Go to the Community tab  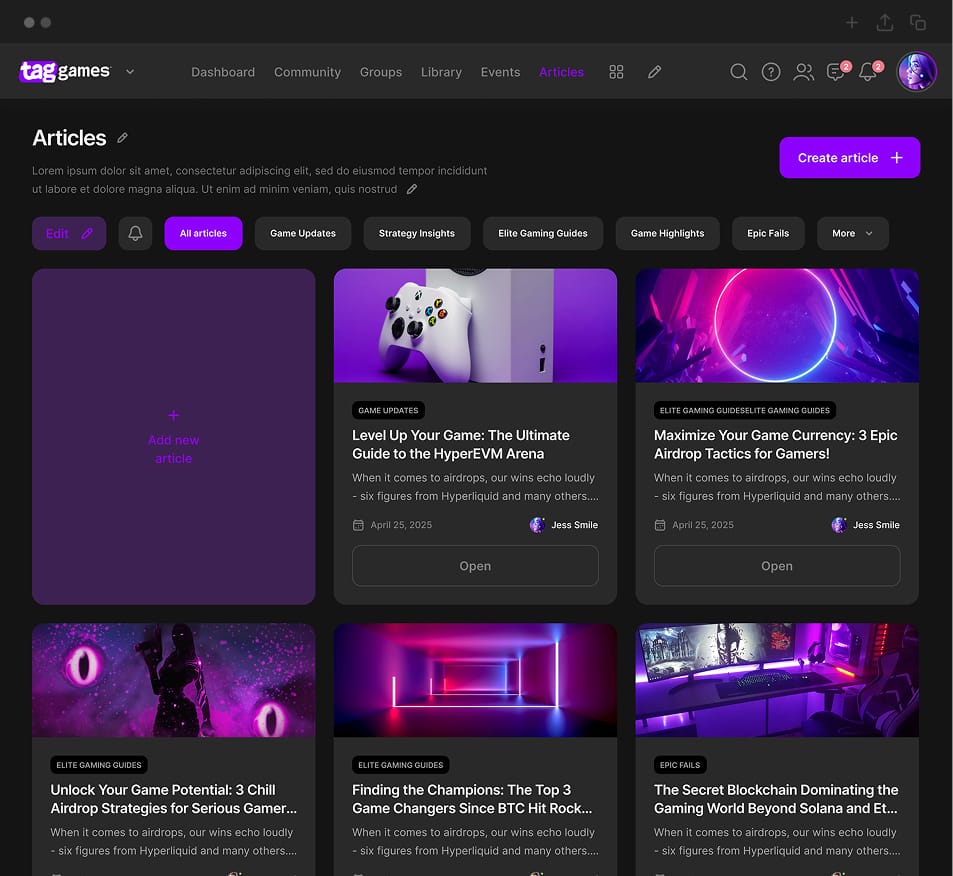tap(307, 72)
